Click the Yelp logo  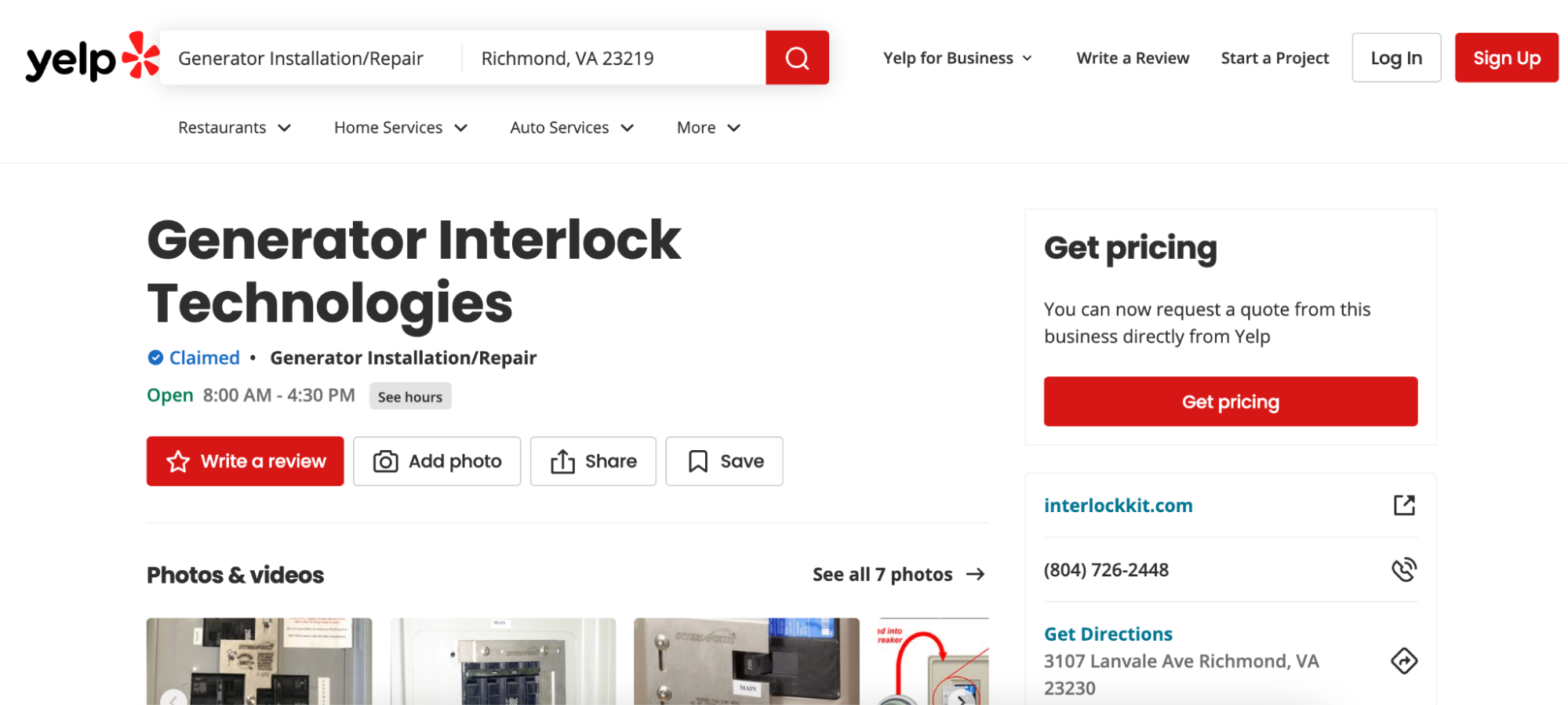(x=93, y=57)
